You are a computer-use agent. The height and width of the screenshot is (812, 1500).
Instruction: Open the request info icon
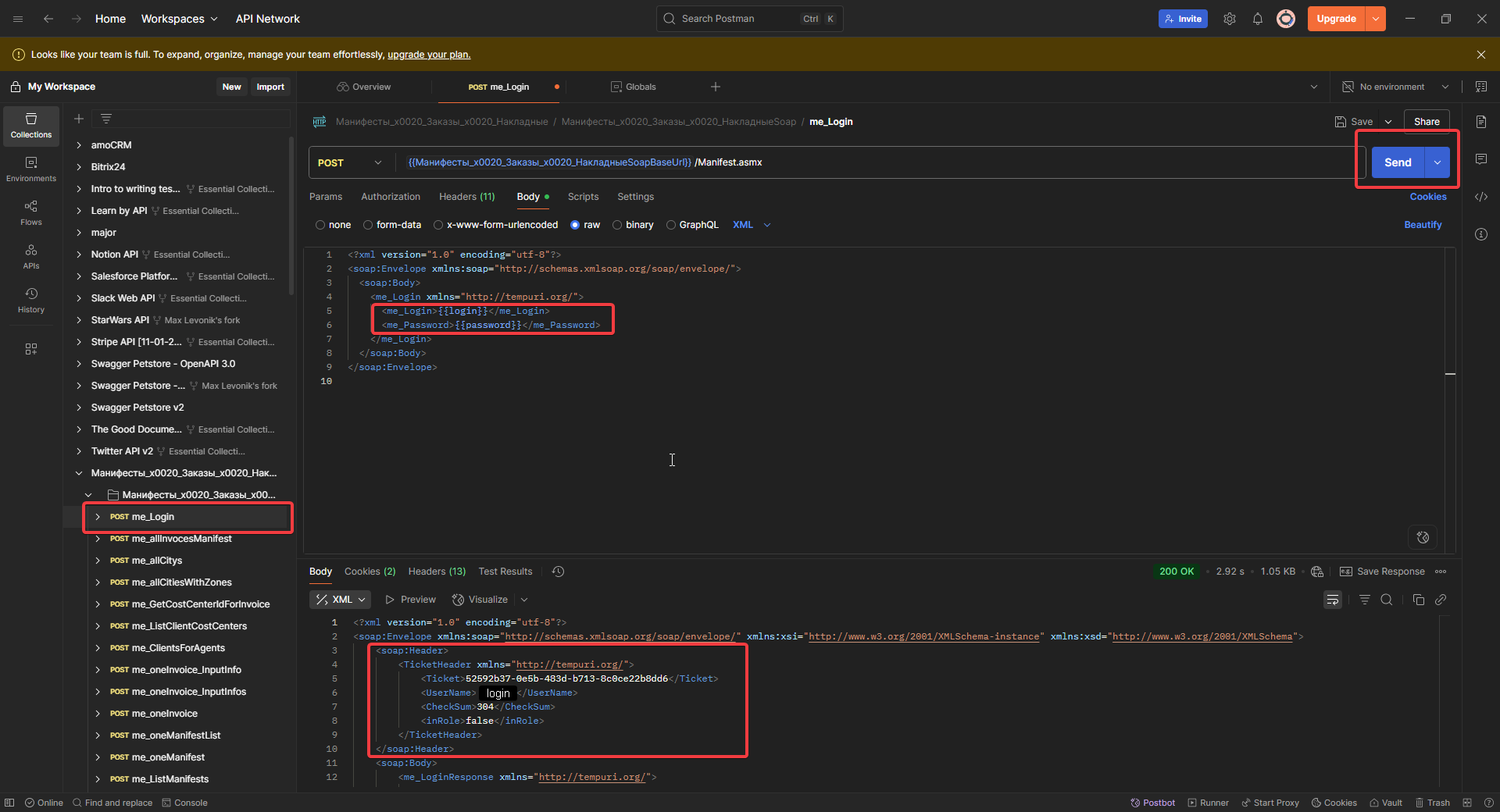pos(1481,234)
